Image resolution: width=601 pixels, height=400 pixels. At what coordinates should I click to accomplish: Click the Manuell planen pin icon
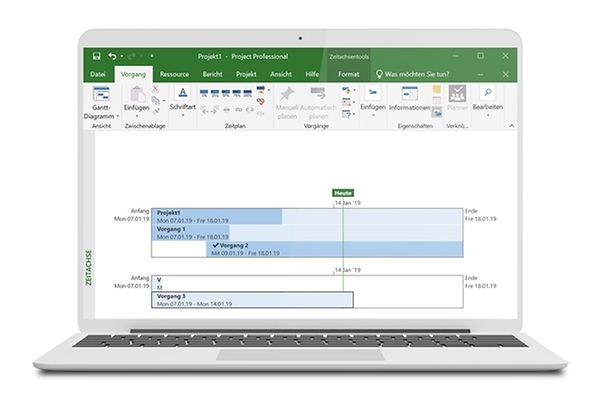click(x=287, y=94)
